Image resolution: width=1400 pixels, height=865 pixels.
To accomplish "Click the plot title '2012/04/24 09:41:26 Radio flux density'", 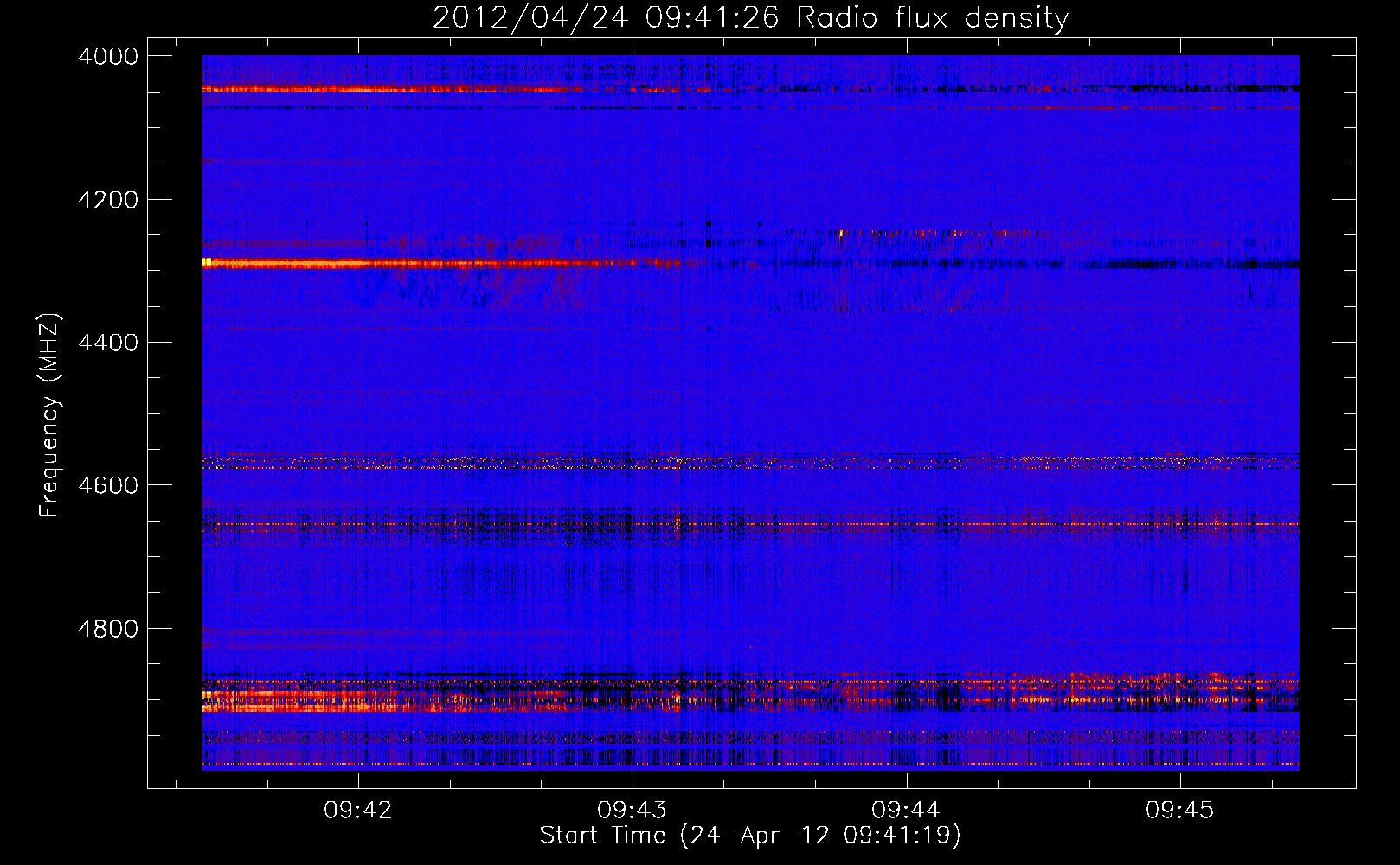I will coord(750,17).
